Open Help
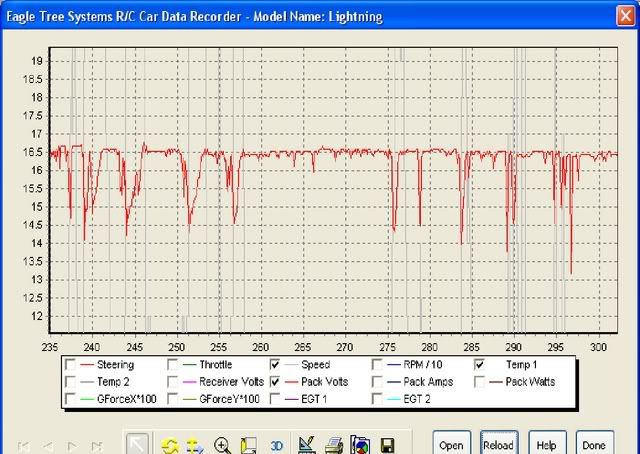The height and width of the screenshot is (454, 640). click(546, 445)
